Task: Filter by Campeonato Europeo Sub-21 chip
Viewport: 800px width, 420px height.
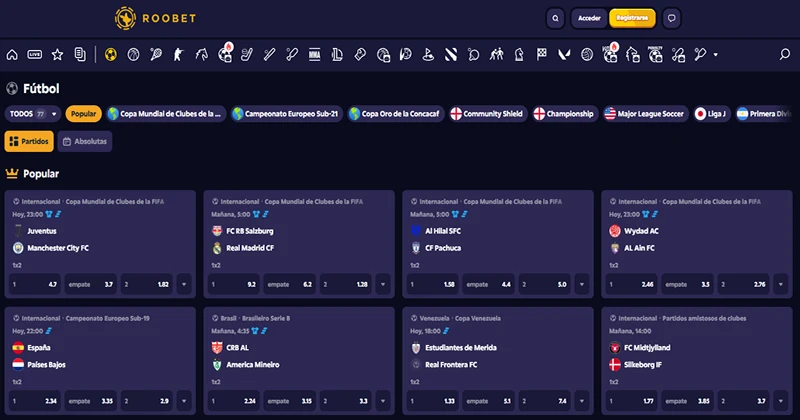Action: click(286, 114)
